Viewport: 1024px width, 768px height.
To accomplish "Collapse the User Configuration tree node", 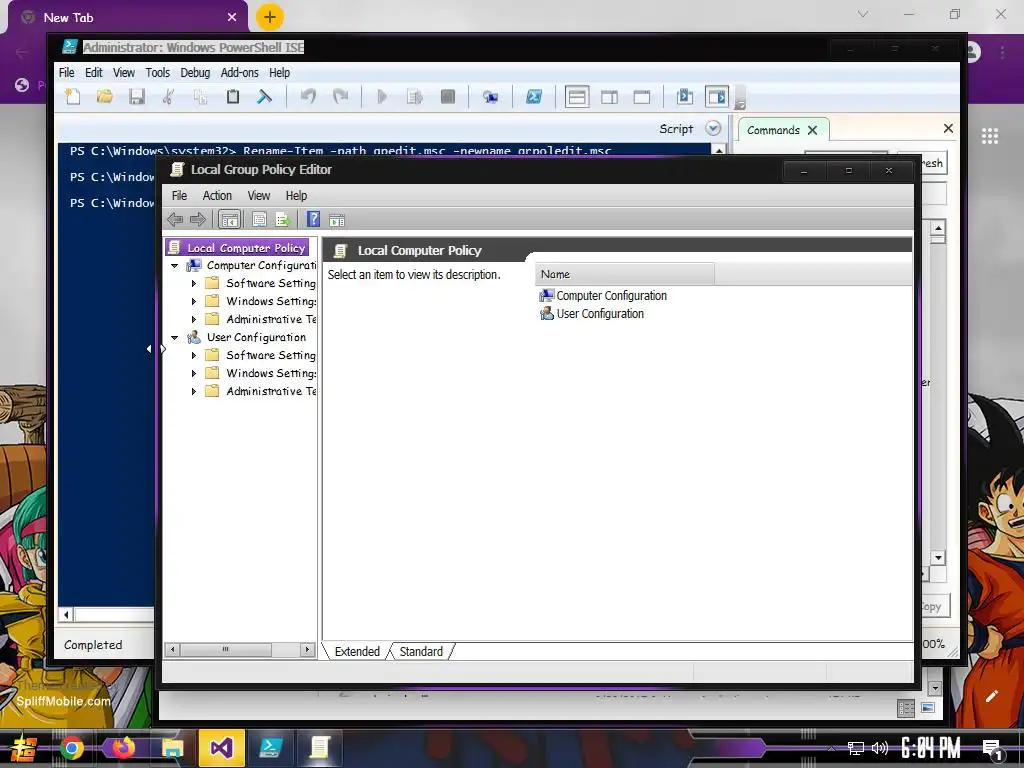I will coord(174,338).
